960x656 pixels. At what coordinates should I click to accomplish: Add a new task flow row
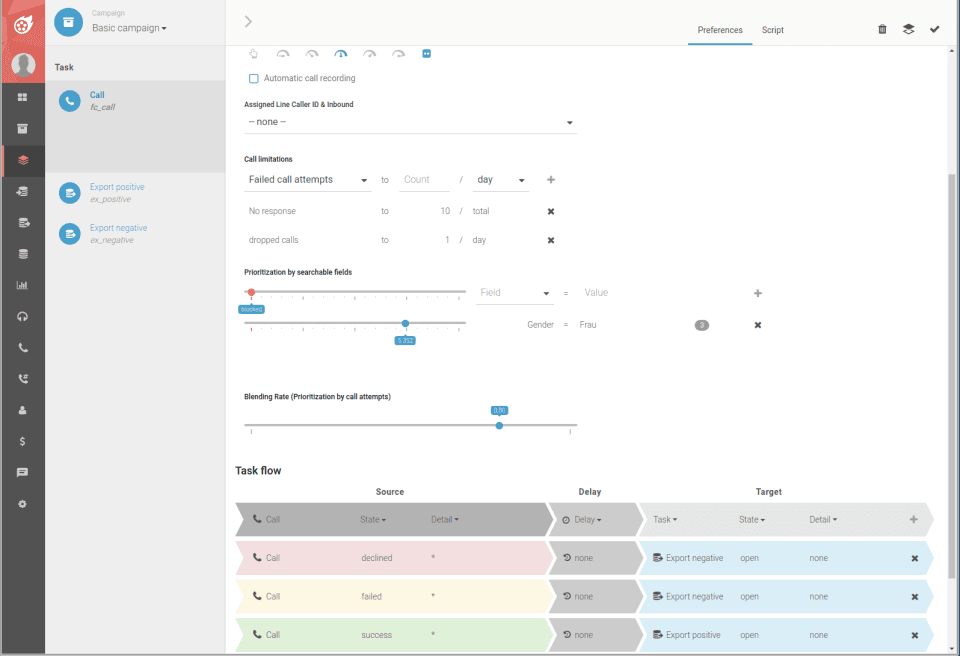pos(913,519)
